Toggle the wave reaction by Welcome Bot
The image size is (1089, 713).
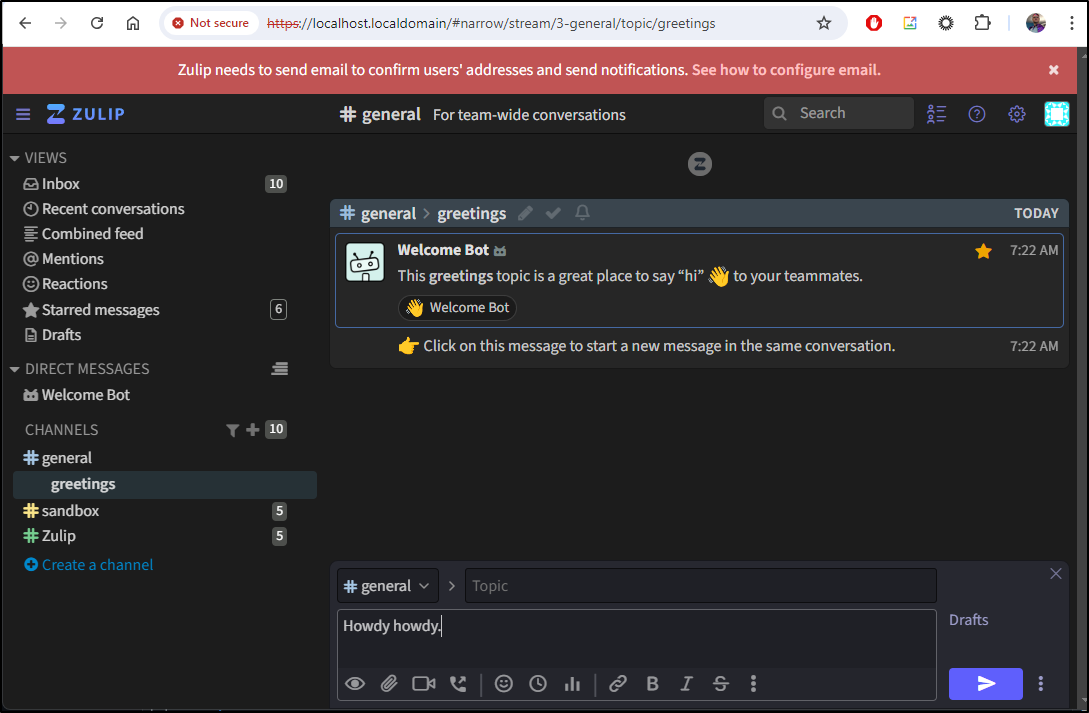coord(458,308)
